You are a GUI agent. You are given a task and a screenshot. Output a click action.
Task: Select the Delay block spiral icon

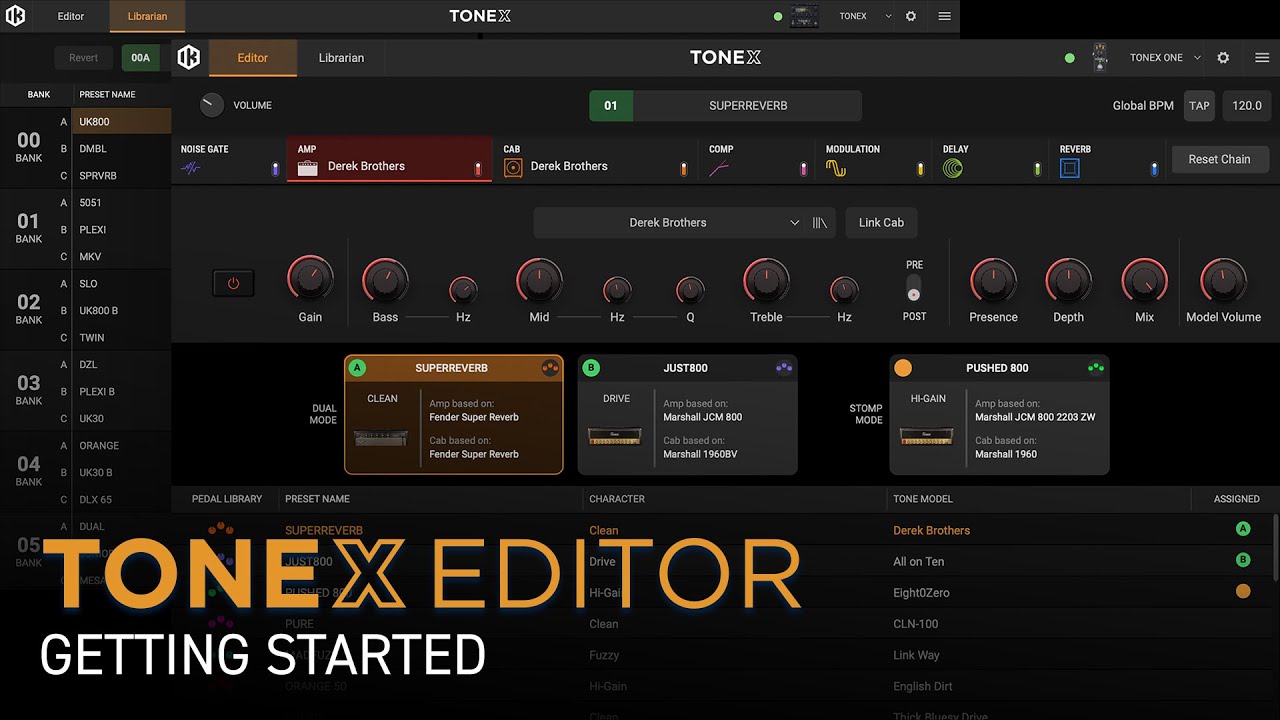click(x=953, y=169)
